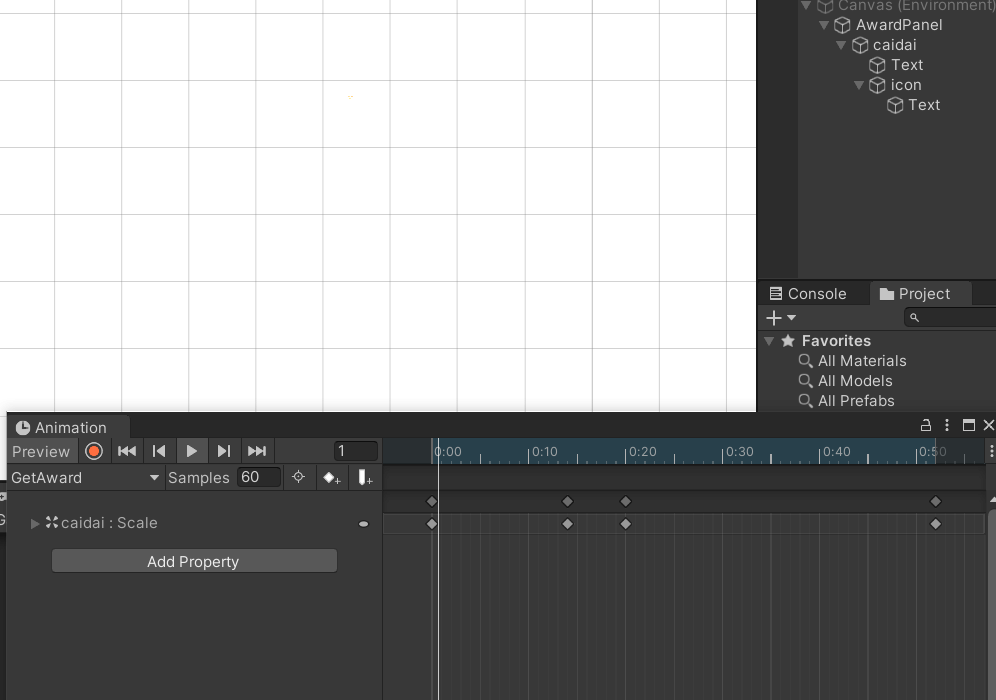
Task: Click the Project search field
Action: [x=950, y=318]
